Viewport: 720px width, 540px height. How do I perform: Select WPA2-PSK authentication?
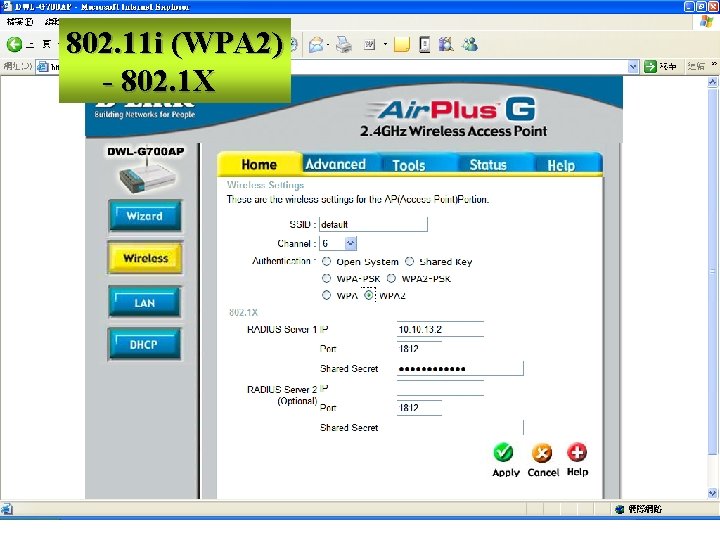[x=391, y=278]
